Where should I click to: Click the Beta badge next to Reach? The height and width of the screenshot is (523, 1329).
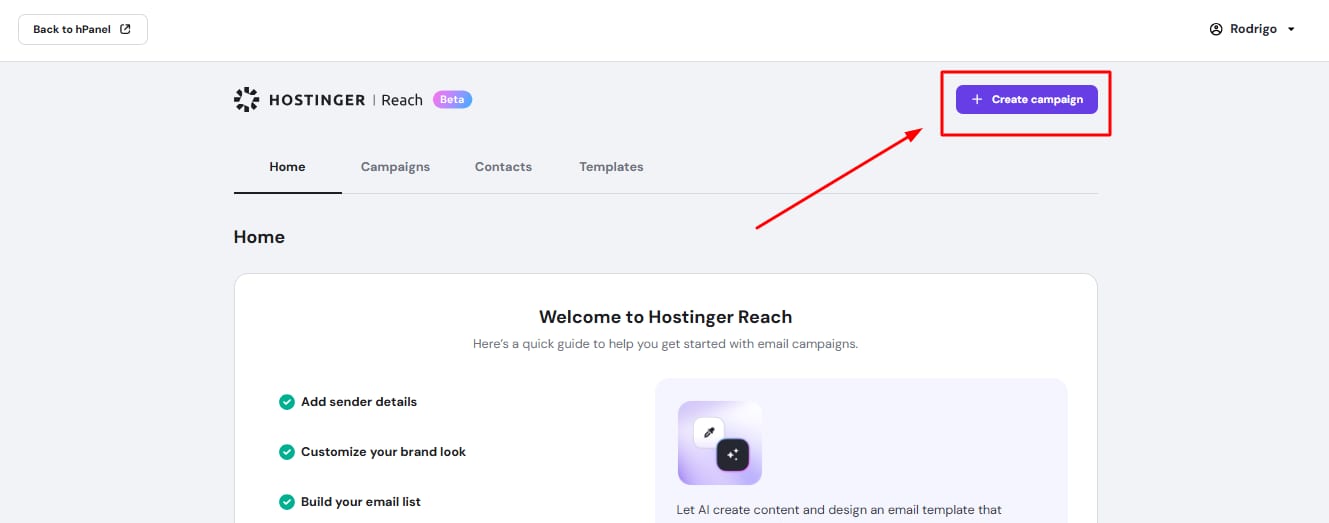coord(452,100)
